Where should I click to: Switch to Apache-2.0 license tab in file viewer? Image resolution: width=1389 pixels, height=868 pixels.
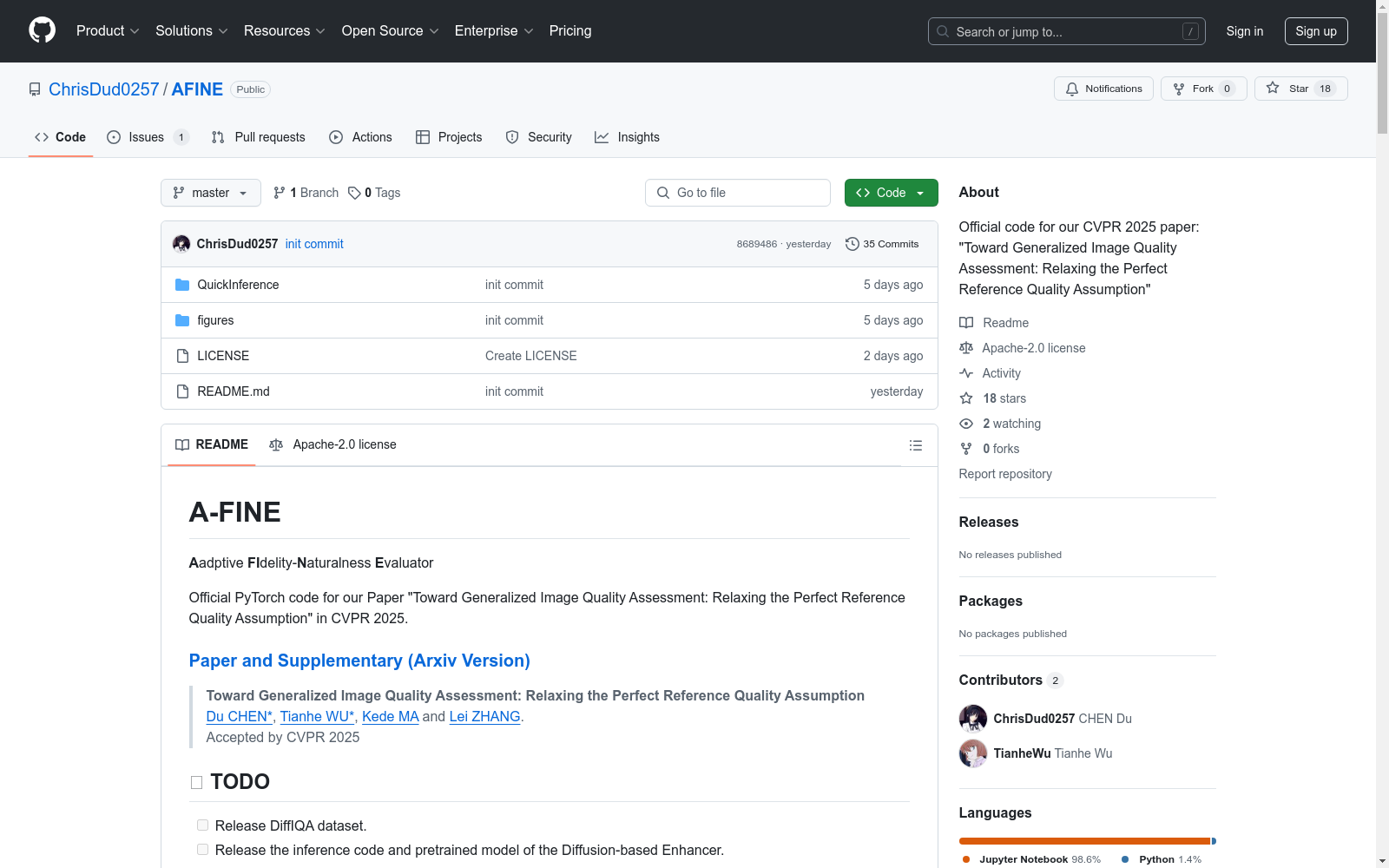coord(332,444)
